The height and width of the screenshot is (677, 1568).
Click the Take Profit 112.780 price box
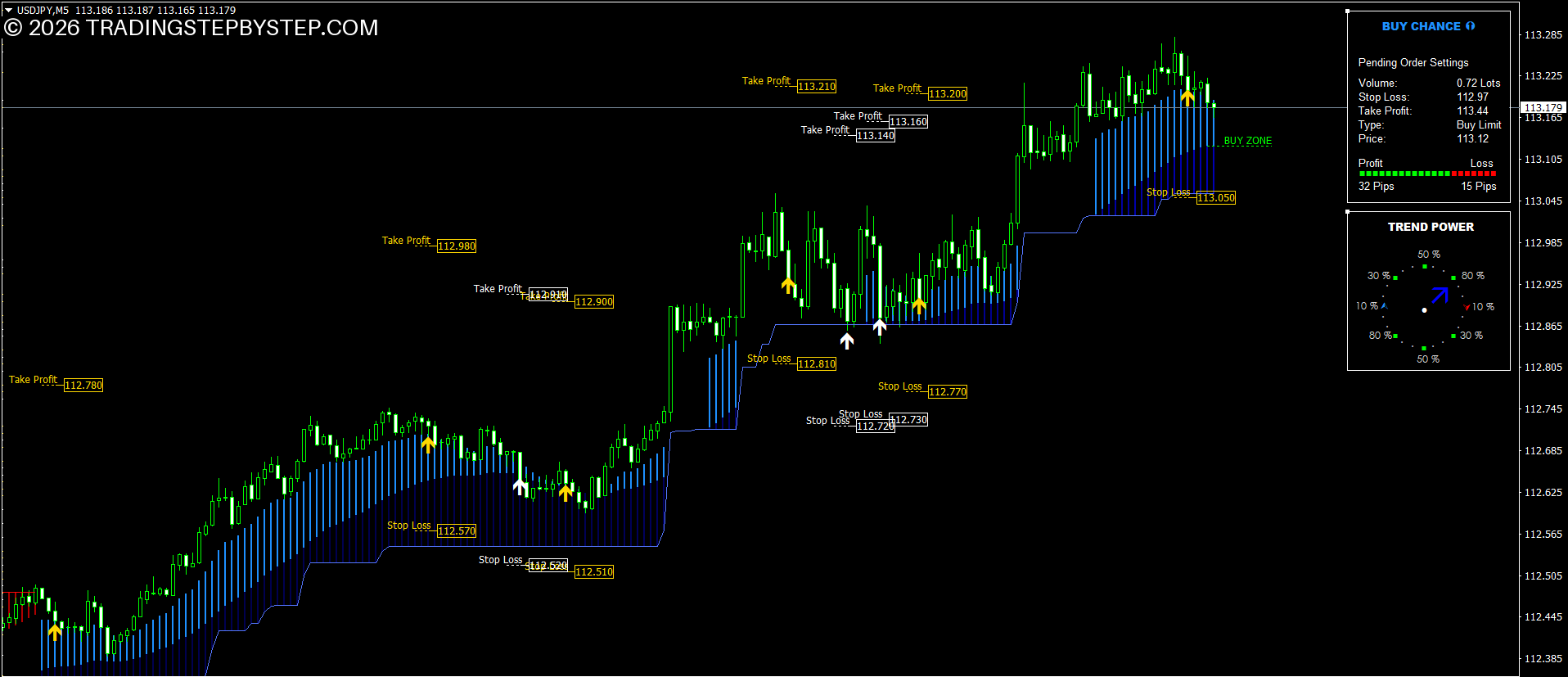83,385
